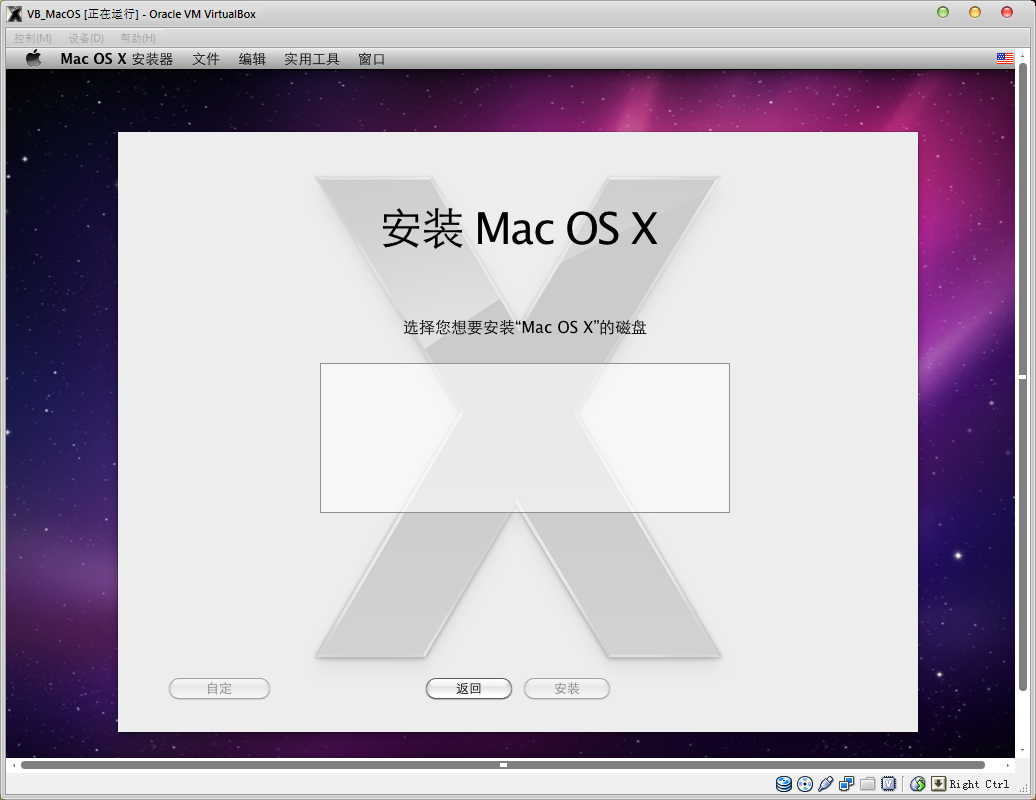Click the keyboard capture arrow icon

point(938,783)
